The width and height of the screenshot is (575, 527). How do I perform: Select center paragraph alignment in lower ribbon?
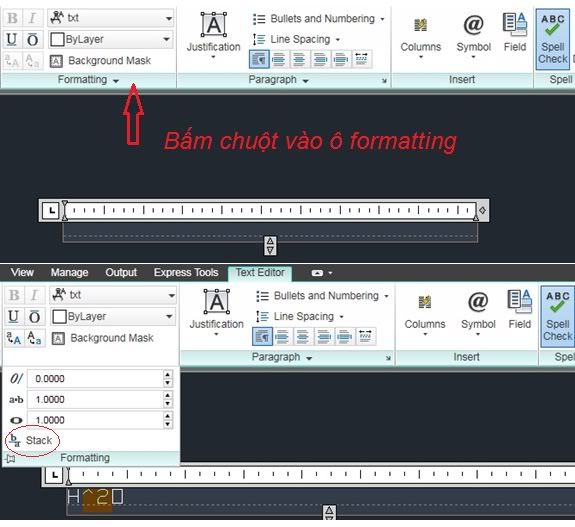[303, 336]
